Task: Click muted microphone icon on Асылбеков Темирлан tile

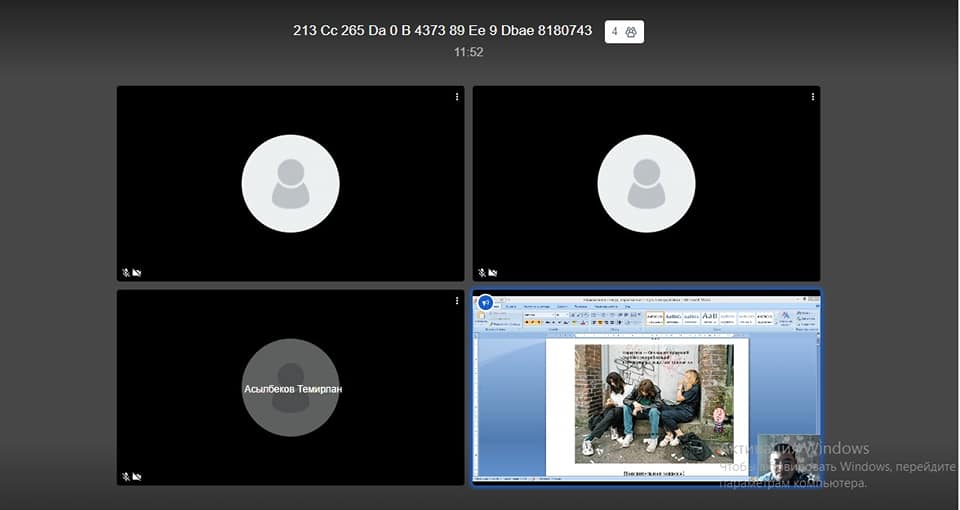Action: point(126,477)
